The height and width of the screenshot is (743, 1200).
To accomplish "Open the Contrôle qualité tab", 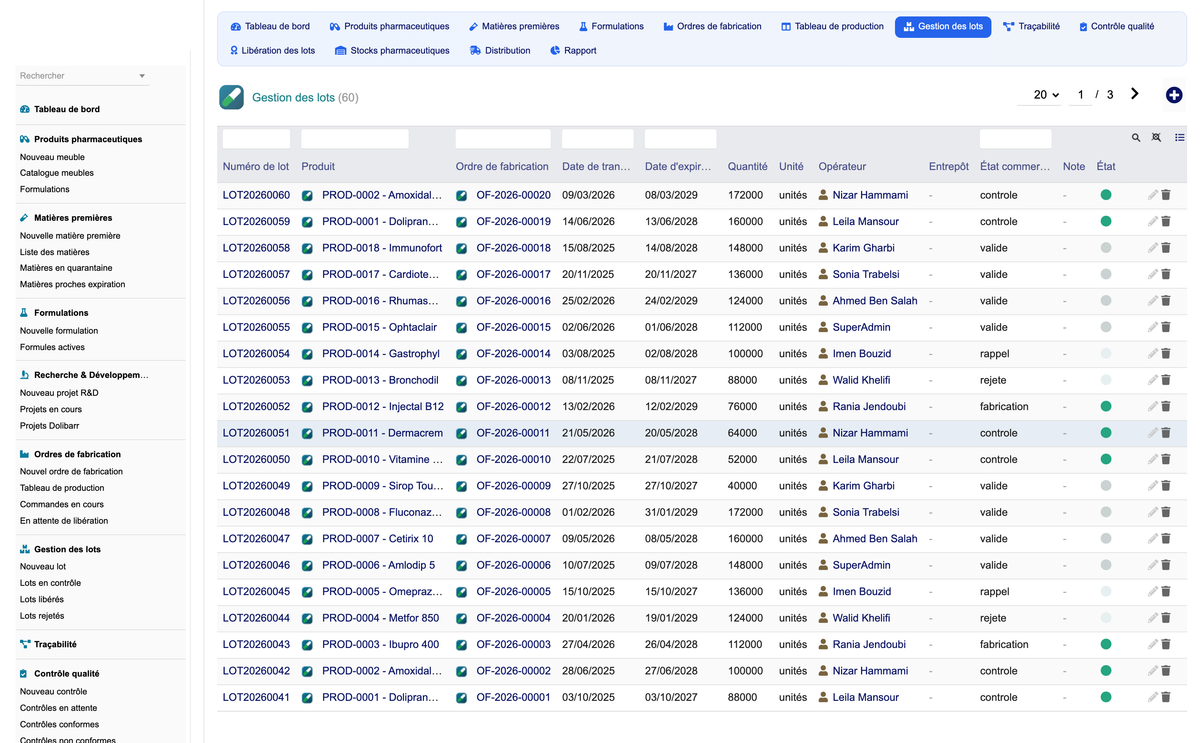I will (1117, 26).
